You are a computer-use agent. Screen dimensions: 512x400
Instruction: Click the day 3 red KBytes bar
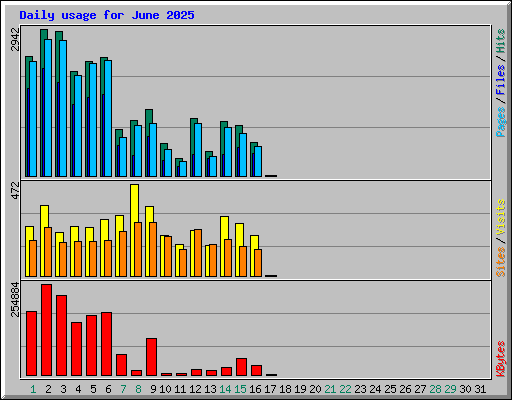[61, 336]
